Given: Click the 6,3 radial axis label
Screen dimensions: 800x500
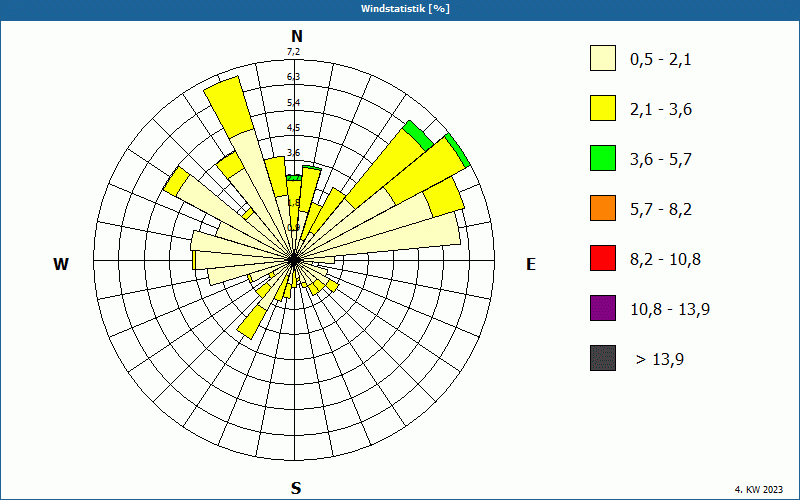Looking at the screenshot, I should [293, 77].
